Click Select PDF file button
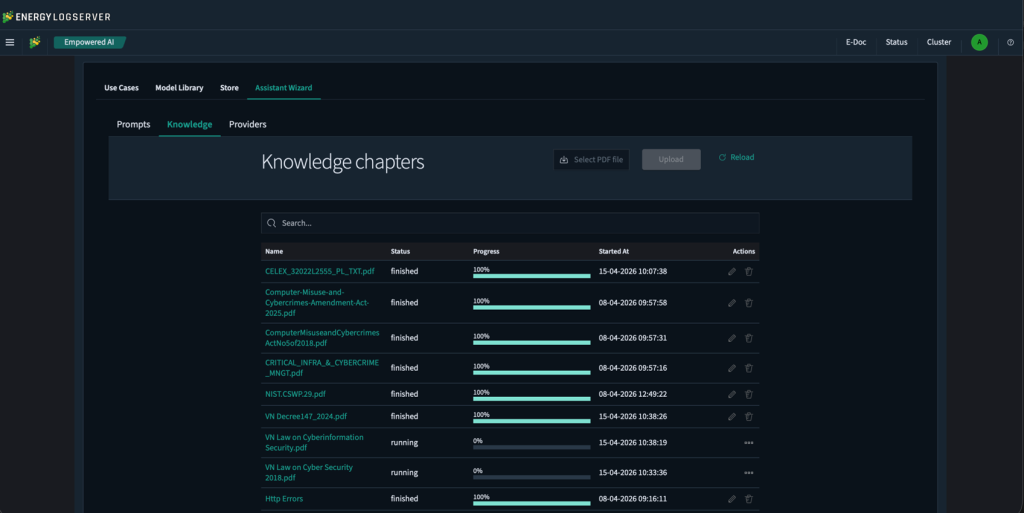The height and width of the screenshot is (513, 1024). (591, 160)
